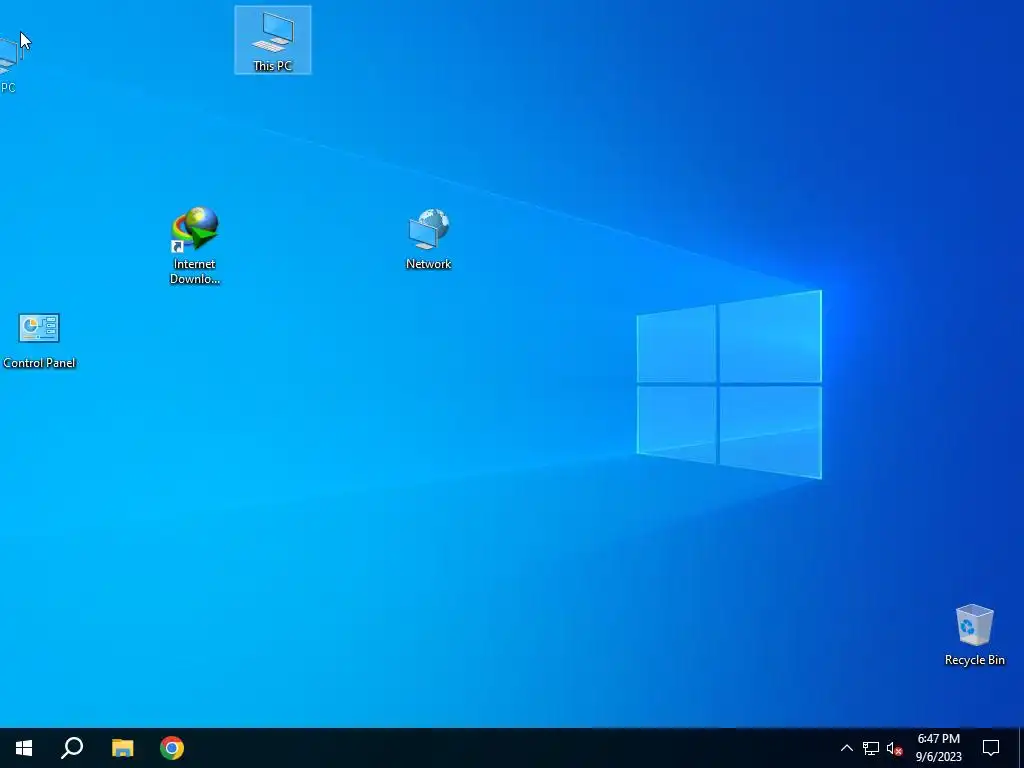Image resolution: width=1024 pixels, height=768 pixels.
Task: Click the Show desktop strip at taskbar end
Action: (x=1021, y=748)
